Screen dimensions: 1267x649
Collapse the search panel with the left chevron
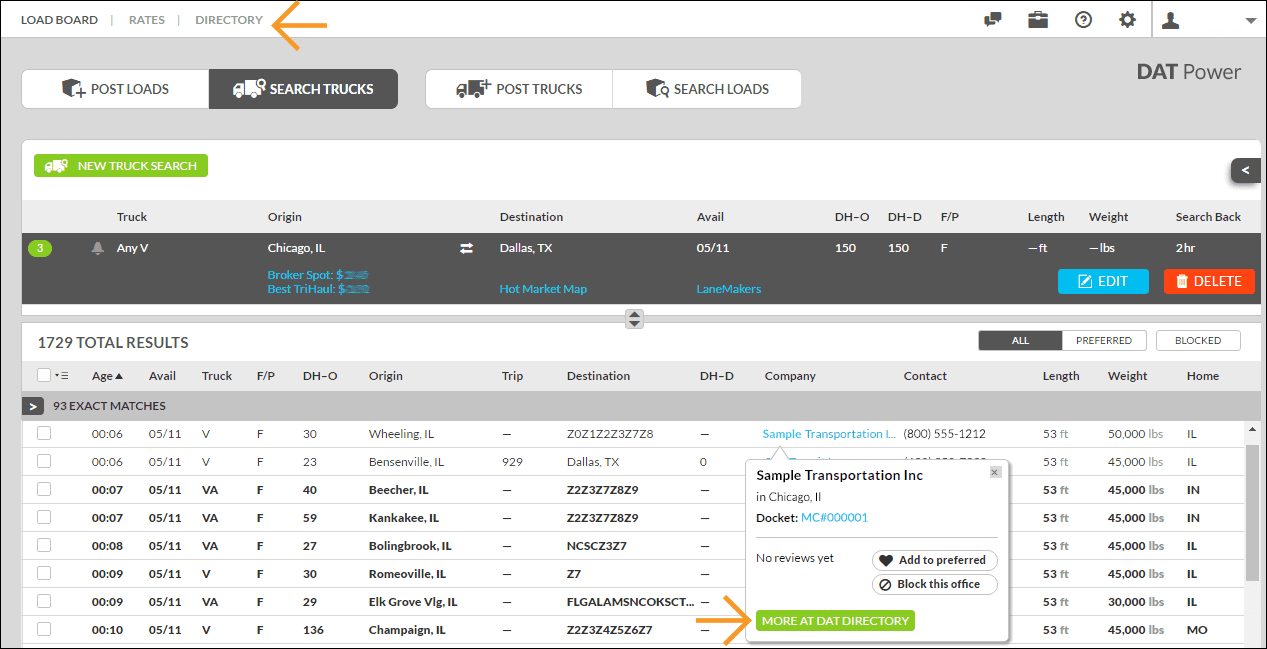tap(1246, 170)
